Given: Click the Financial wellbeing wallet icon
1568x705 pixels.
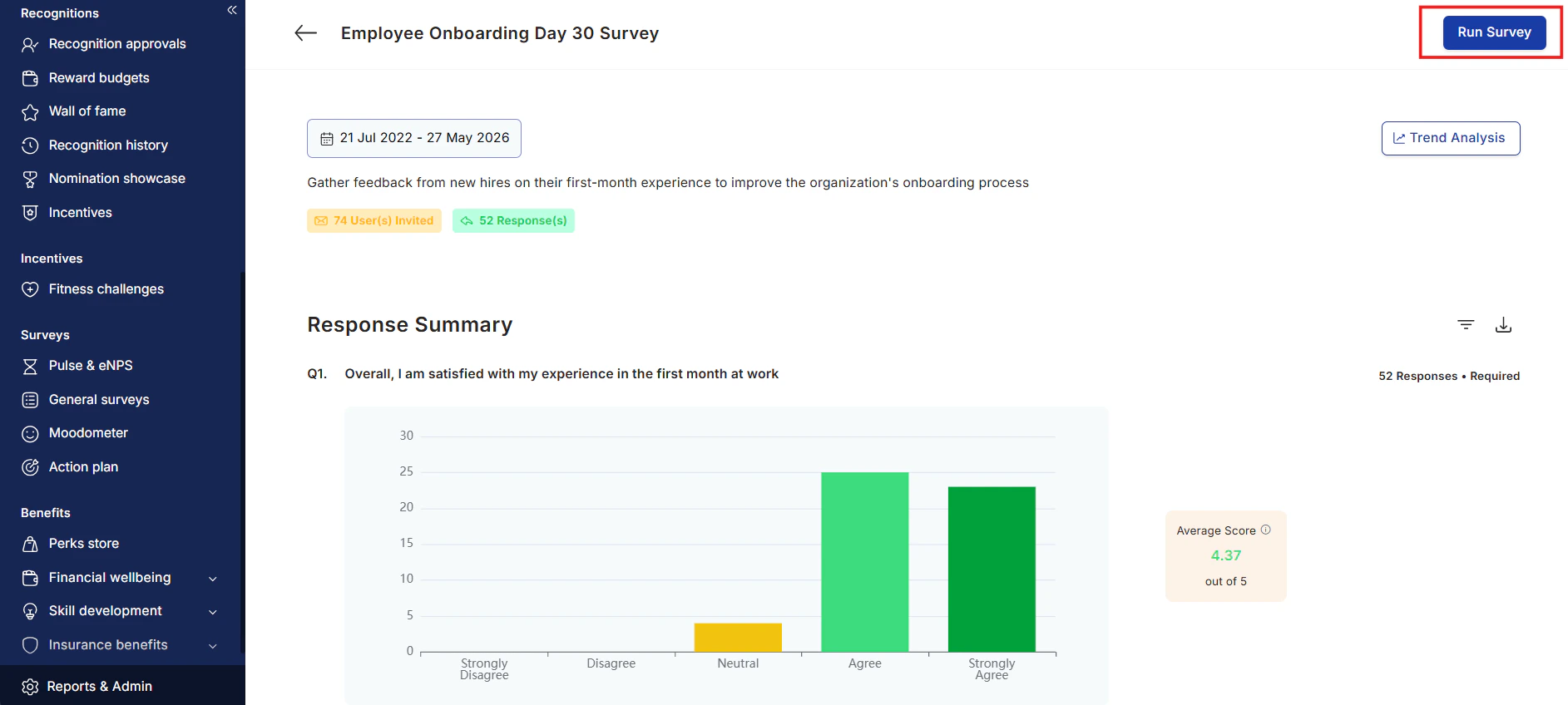Looking at the screenshot, I should [x=30, y=578].
